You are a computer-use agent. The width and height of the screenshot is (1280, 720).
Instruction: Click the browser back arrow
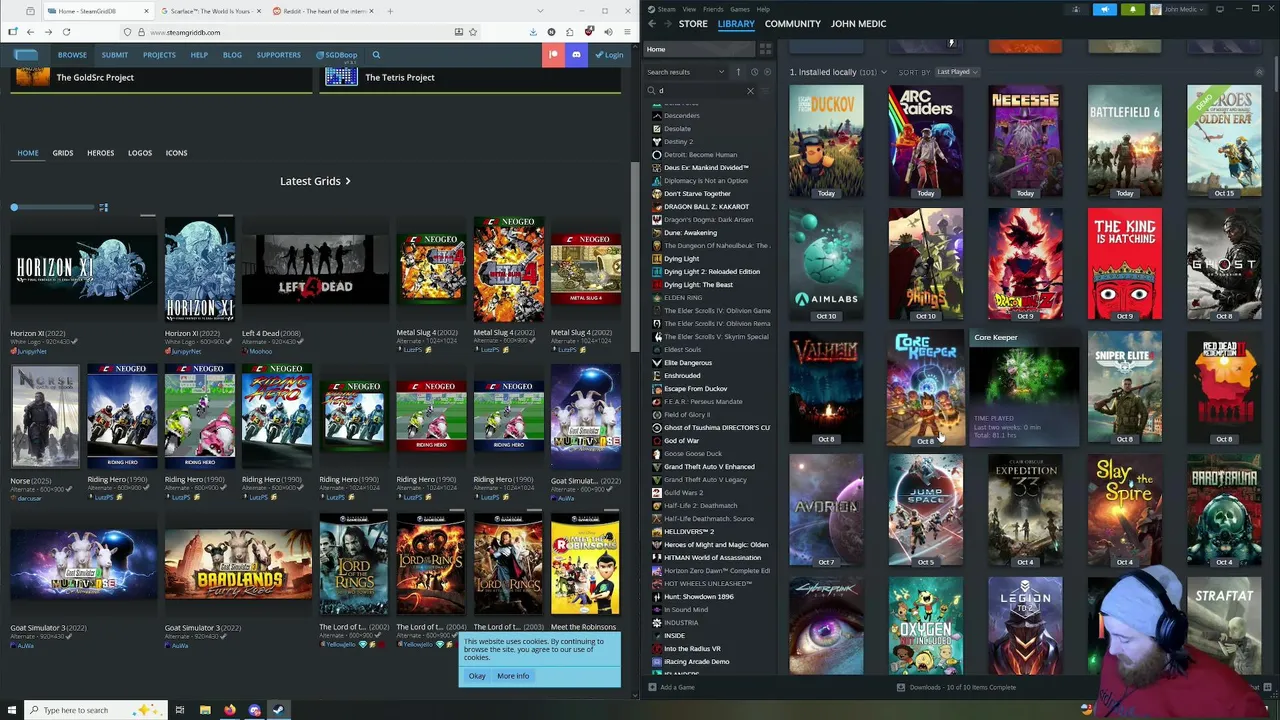[x=31, y=32]
